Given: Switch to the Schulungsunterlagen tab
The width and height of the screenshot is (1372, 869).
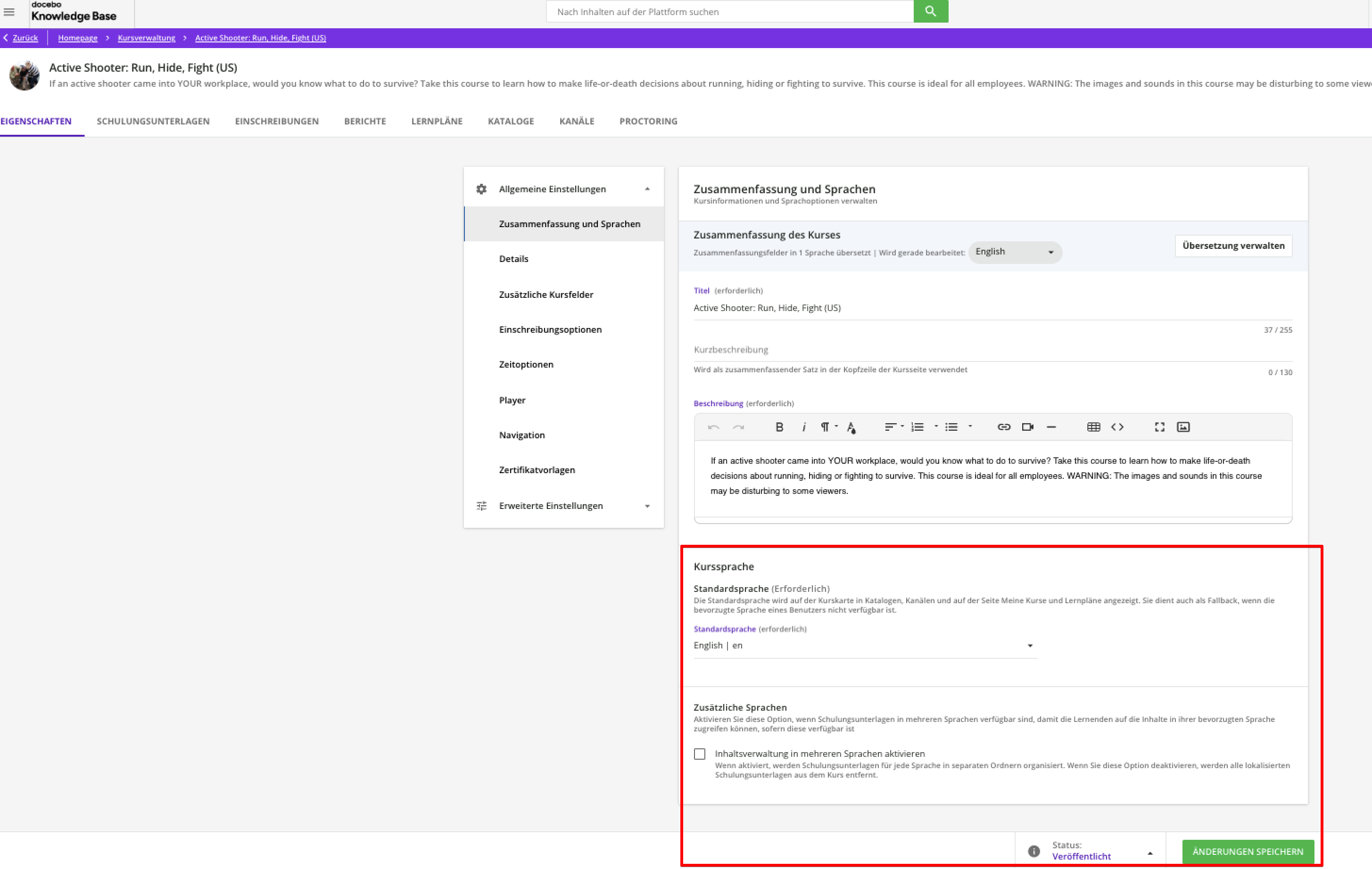Looking at the screenshot, I should pyautogui.click(x=153, y=121).
